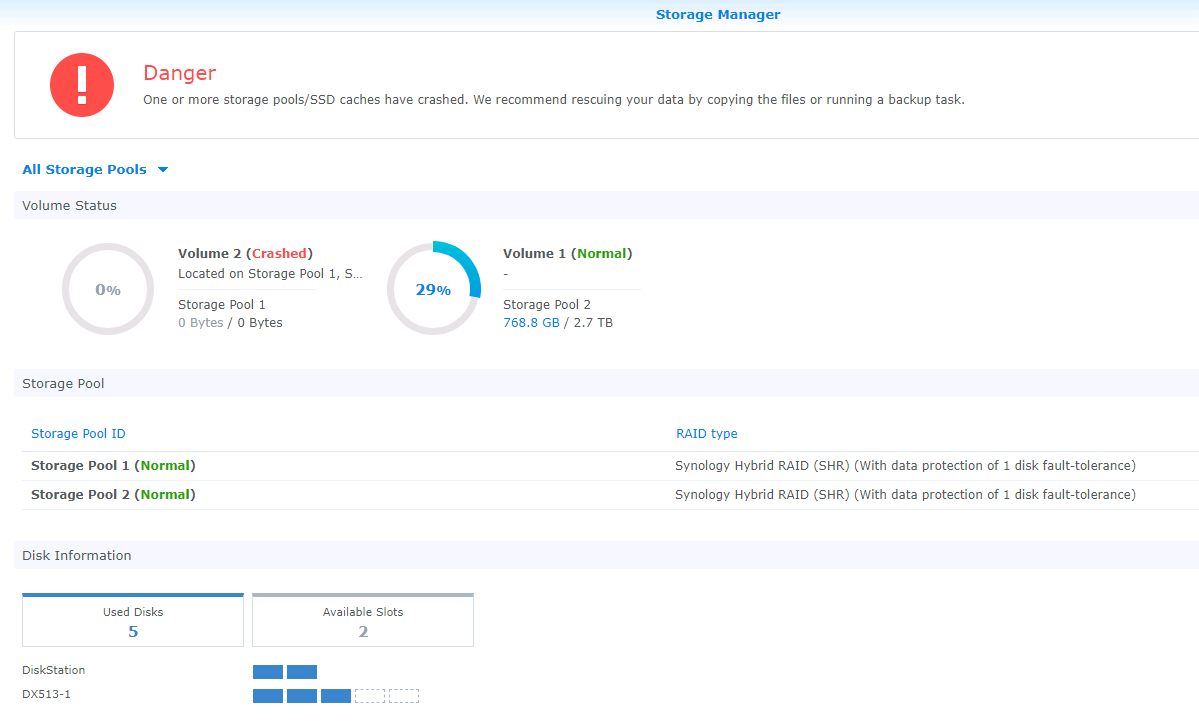The height and width of the screenshot is (721, 1199).
Task: Switch to the Available Slots tab
Action: [x=363, y=621]
